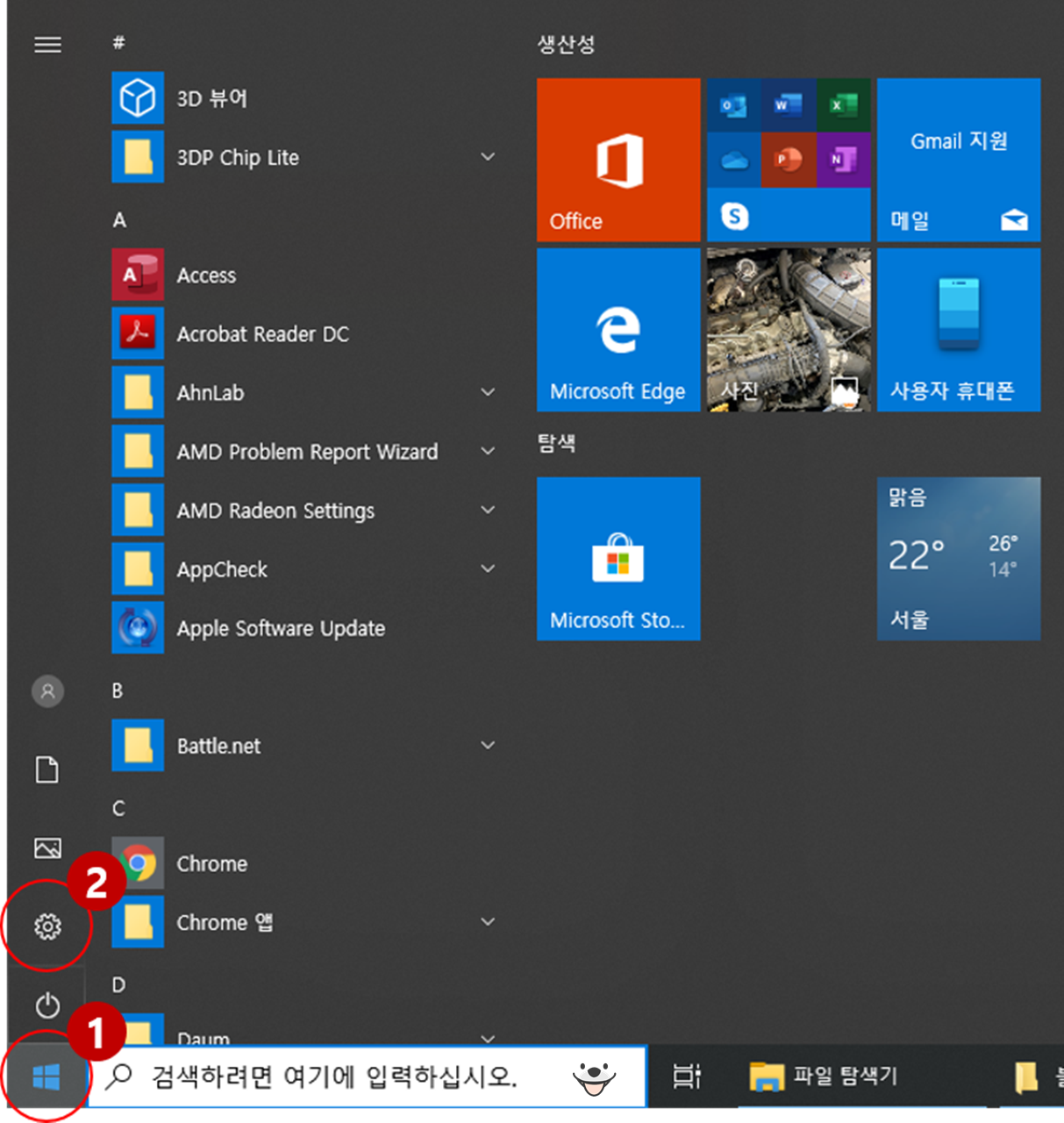The height and width of the screenshot is (1123, 1064).
Task: Open the Office tile
Action: tap(618, 160)
